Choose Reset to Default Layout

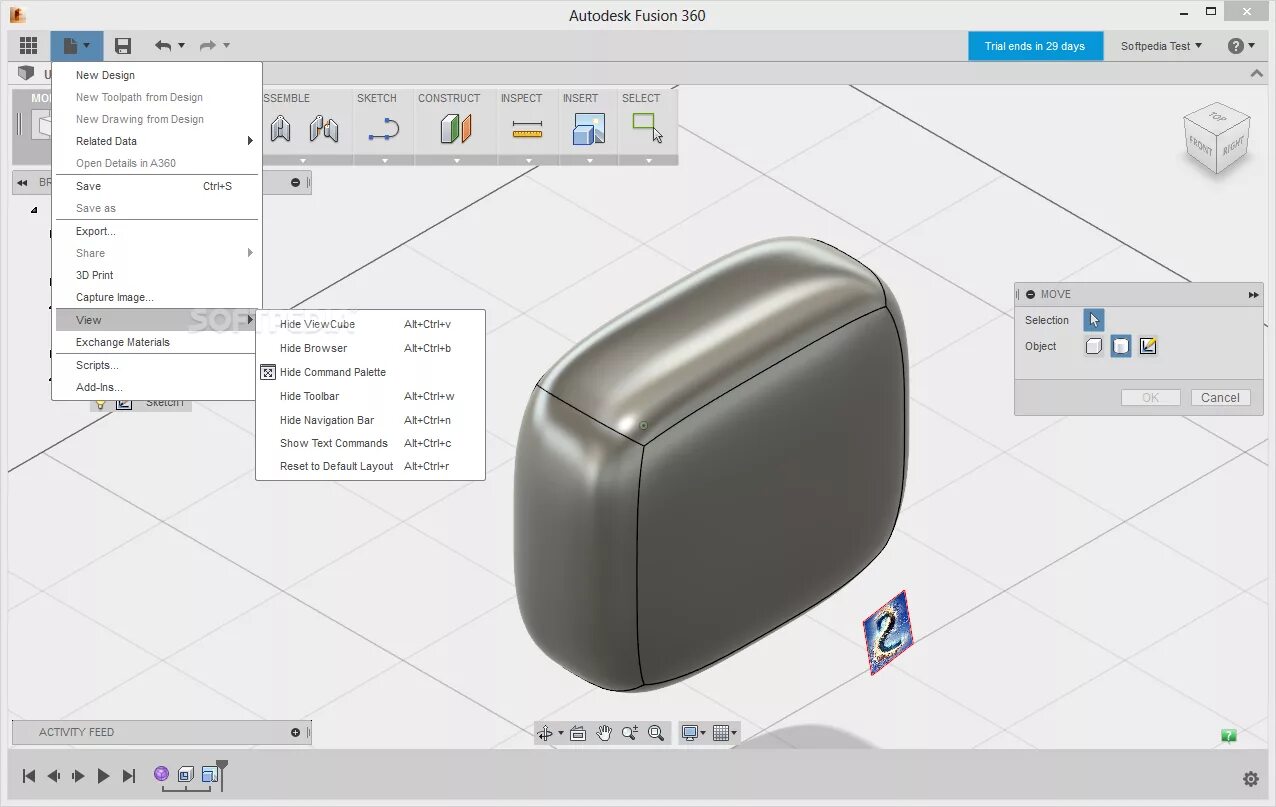click(x=370, y=466)
